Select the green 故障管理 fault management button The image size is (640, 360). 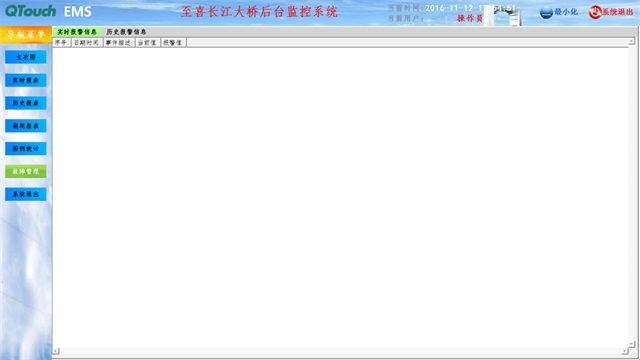point(26,171)
